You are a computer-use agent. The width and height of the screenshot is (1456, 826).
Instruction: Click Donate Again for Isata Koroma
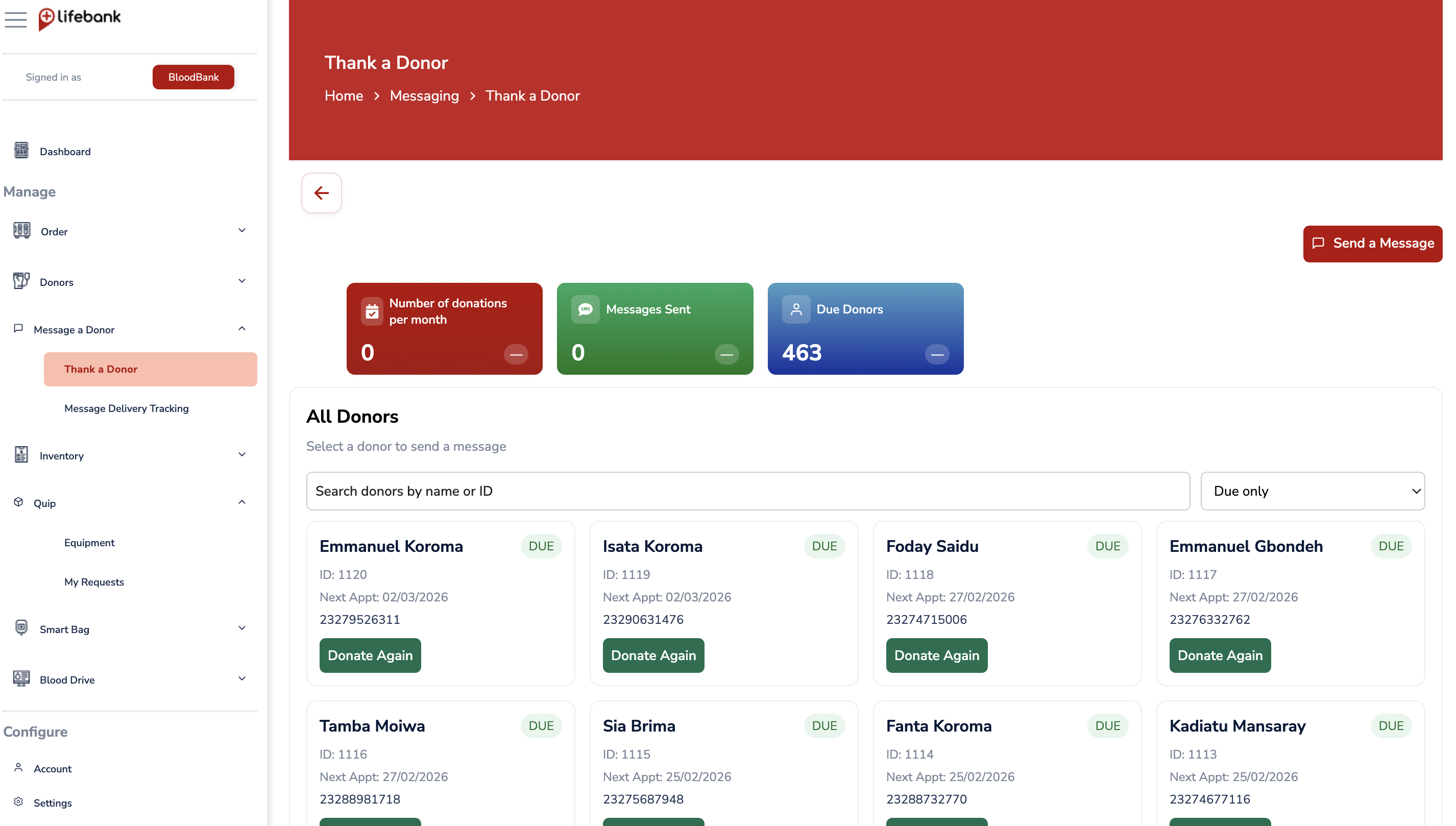coord(653,655)
